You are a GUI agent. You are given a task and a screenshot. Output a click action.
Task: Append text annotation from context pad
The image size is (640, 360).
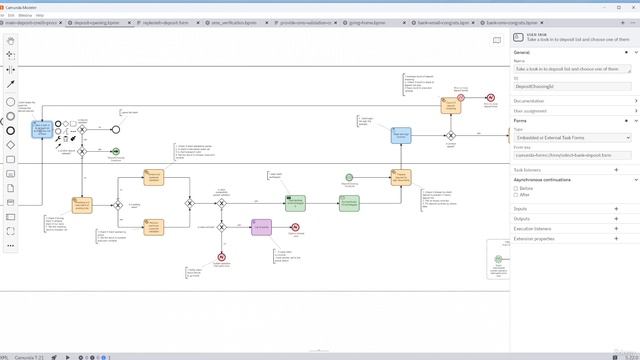click(x=66, y=131)
